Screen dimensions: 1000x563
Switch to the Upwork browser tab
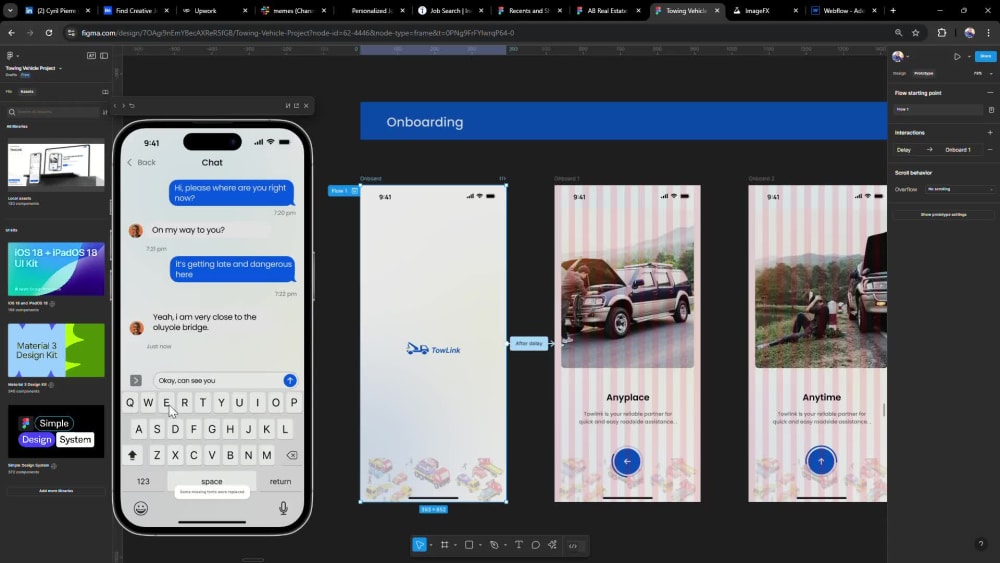214,11
